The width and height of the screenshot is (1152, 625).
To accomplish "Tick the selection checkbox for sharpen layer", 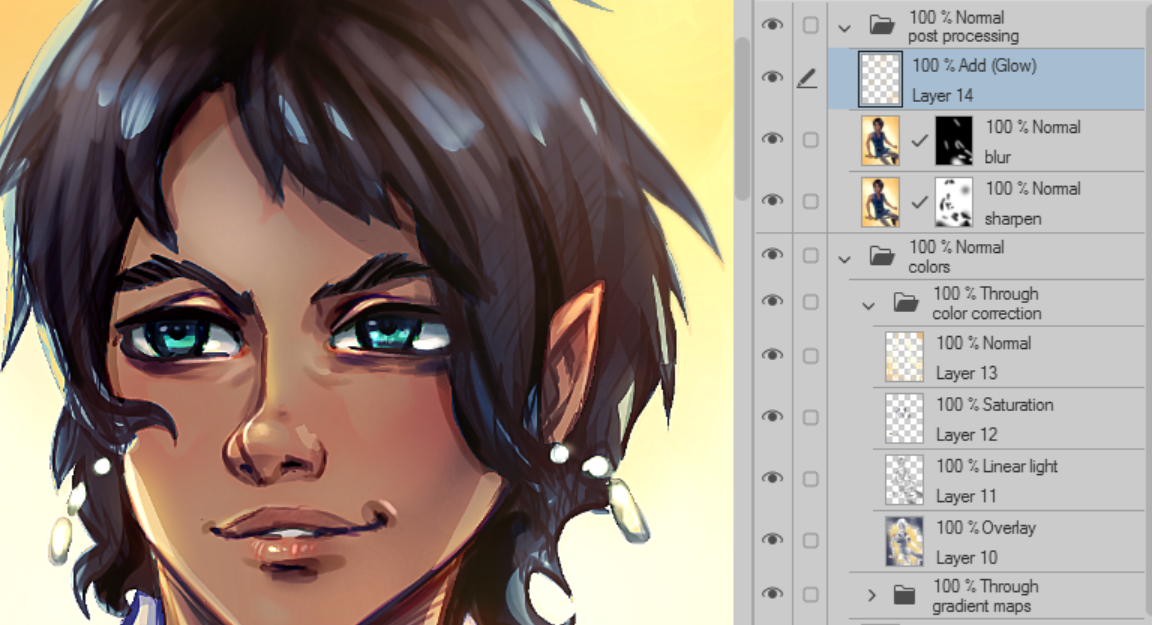I will click(810, 201).
